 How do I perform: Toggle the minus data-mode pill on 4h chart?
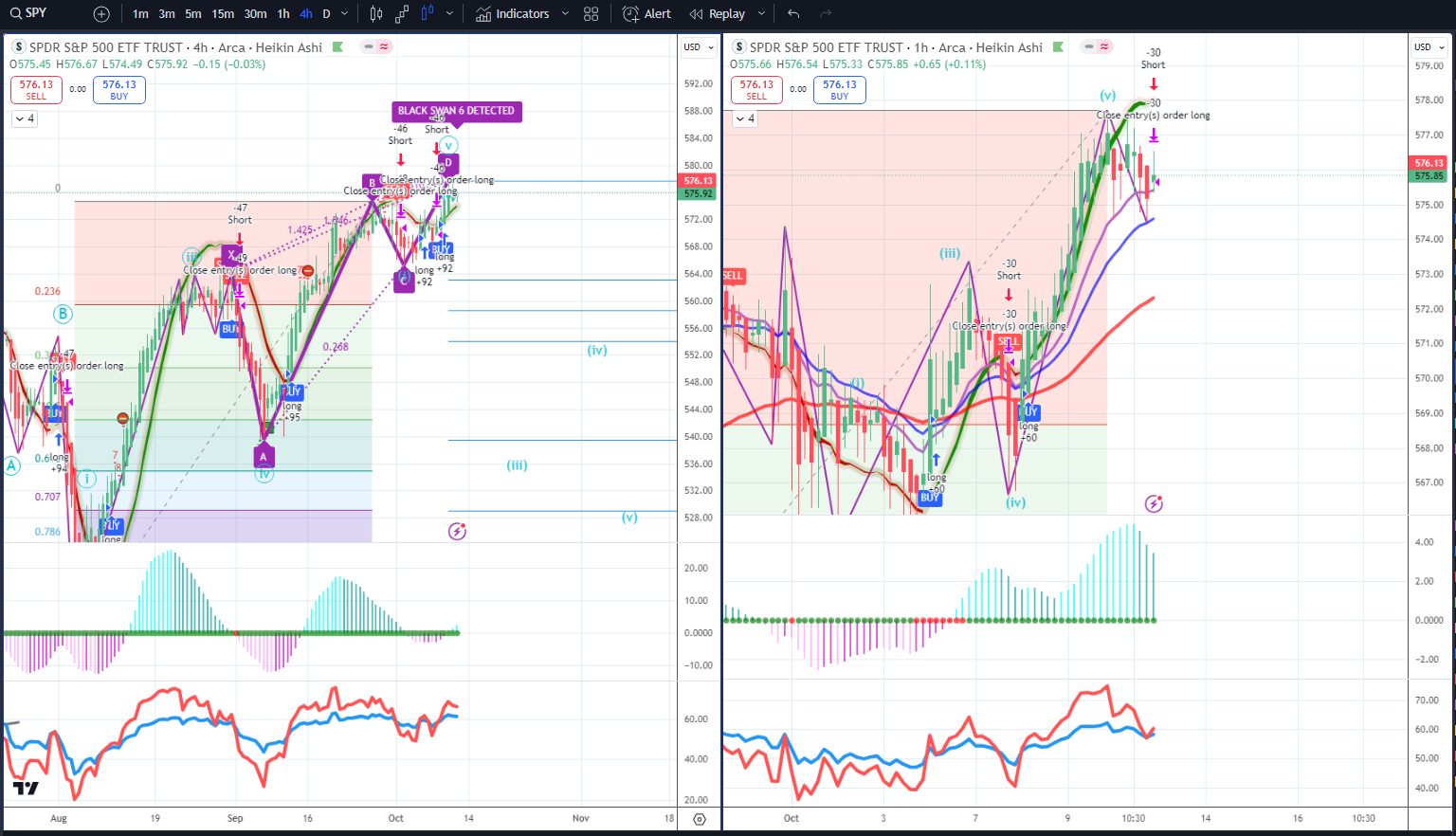[x=368, y=46]
